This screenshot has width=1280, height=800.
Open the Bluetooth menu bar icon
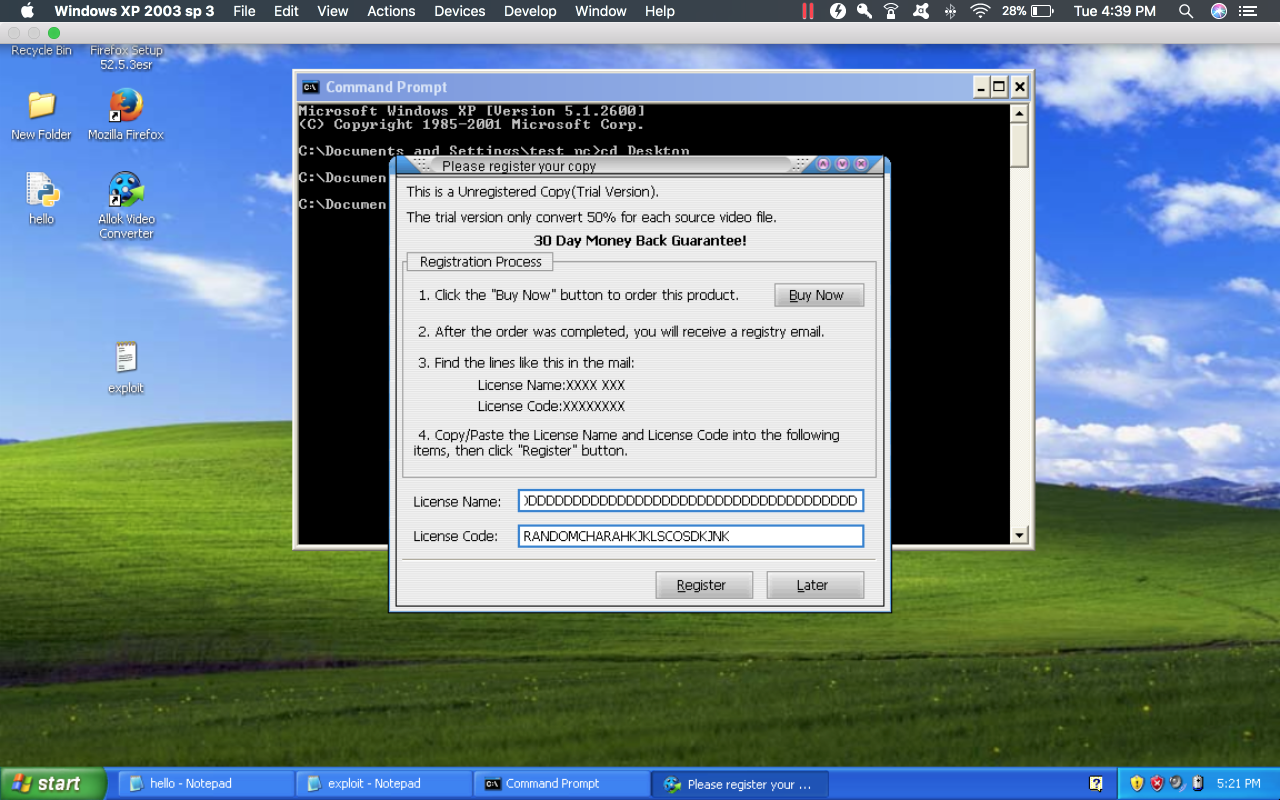[x=950, y=11]
